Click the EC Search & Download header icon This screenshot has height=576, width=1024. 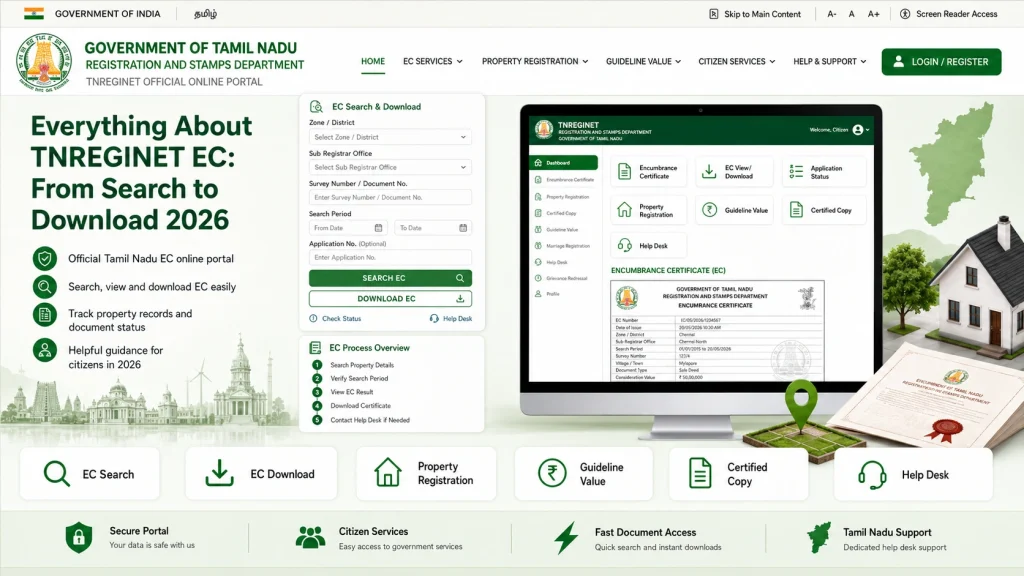(x=316, y=106)
